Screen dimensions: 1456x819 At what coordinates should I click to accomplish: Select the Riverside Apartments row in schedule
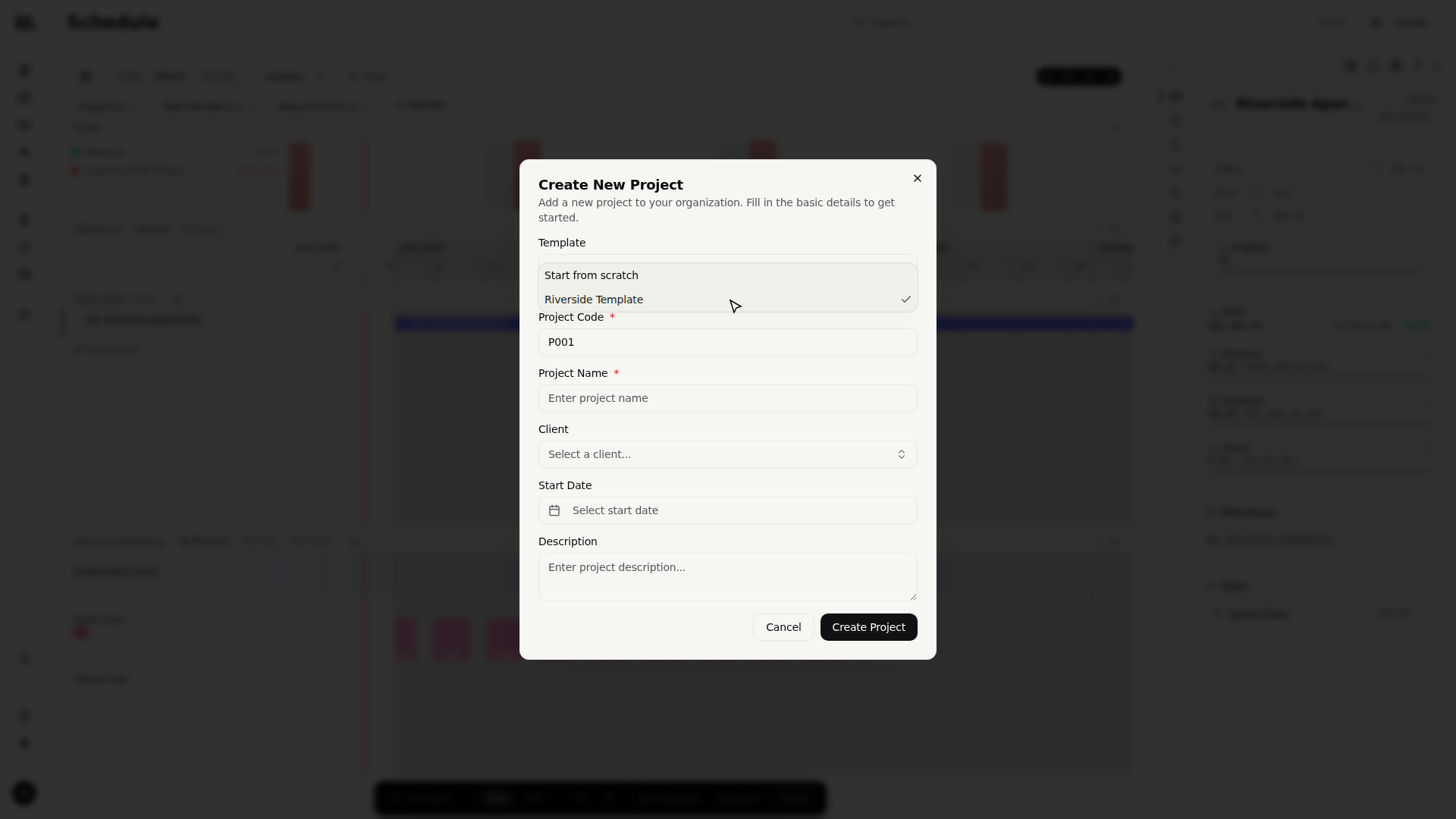(144, 319)
